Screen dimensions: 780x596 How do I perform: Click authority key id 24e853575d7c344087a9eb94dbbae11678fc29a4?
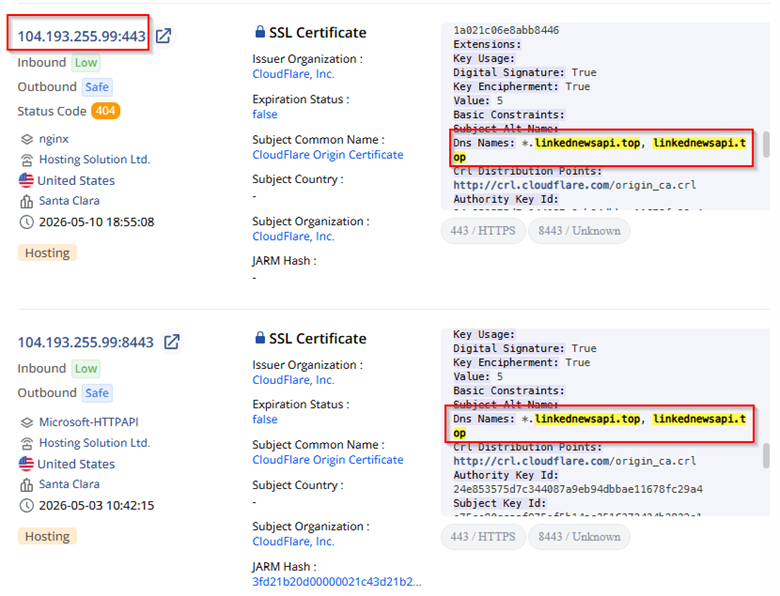[x=578, y=489]
